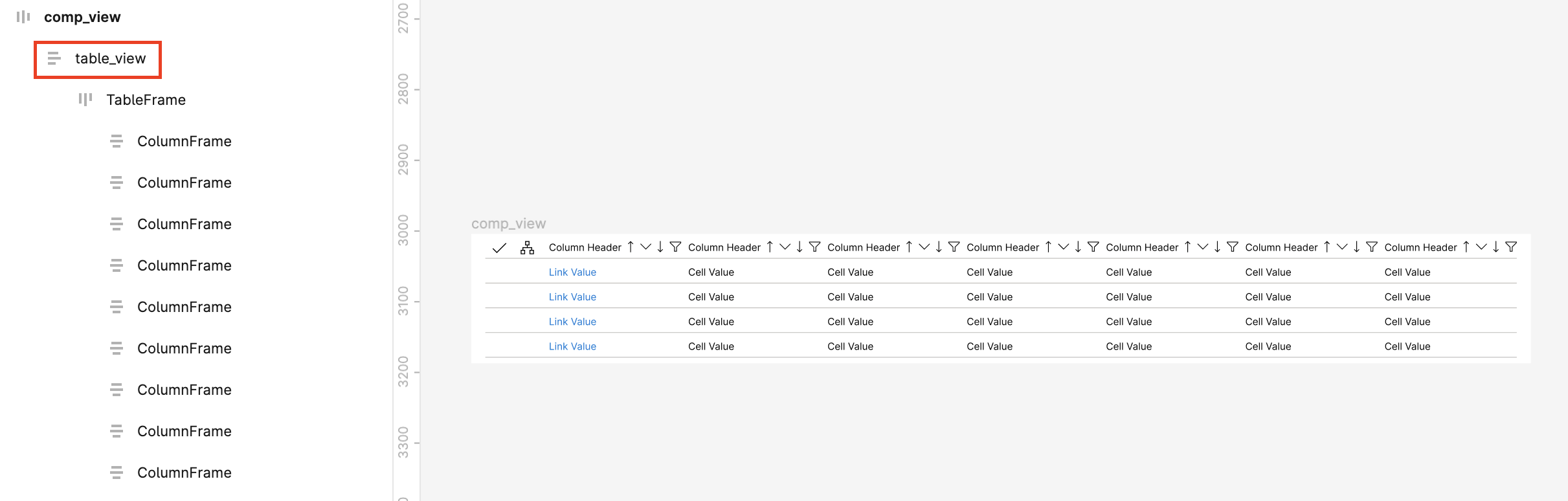Click the comp_view frame label on canvas
This screenshot has height=501, width=1568.
508,224
